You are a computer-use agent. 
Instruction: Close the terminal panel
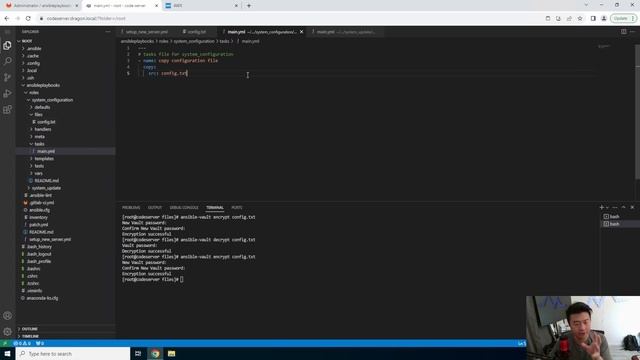tap(632, 207)
